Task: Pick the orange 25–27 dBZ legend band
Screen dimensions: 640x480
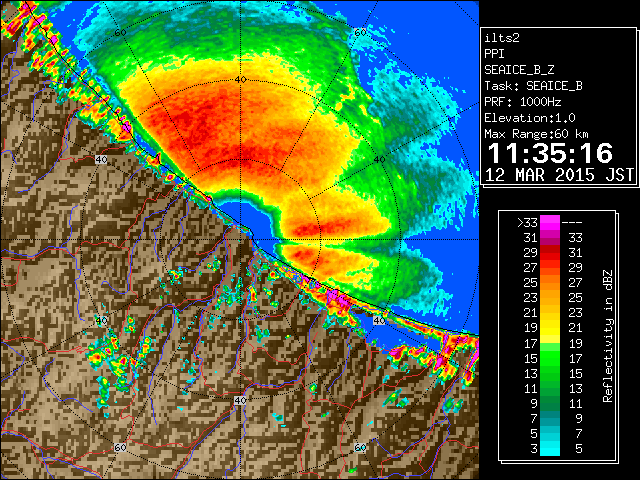Action: pyautogui.click(x=550, y=282)
